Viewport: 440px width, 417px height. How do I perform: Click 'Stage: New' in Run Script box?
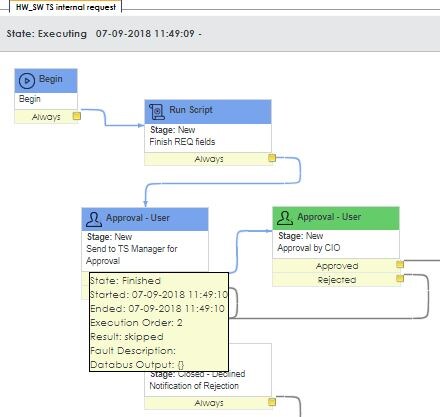coord(173,130)
